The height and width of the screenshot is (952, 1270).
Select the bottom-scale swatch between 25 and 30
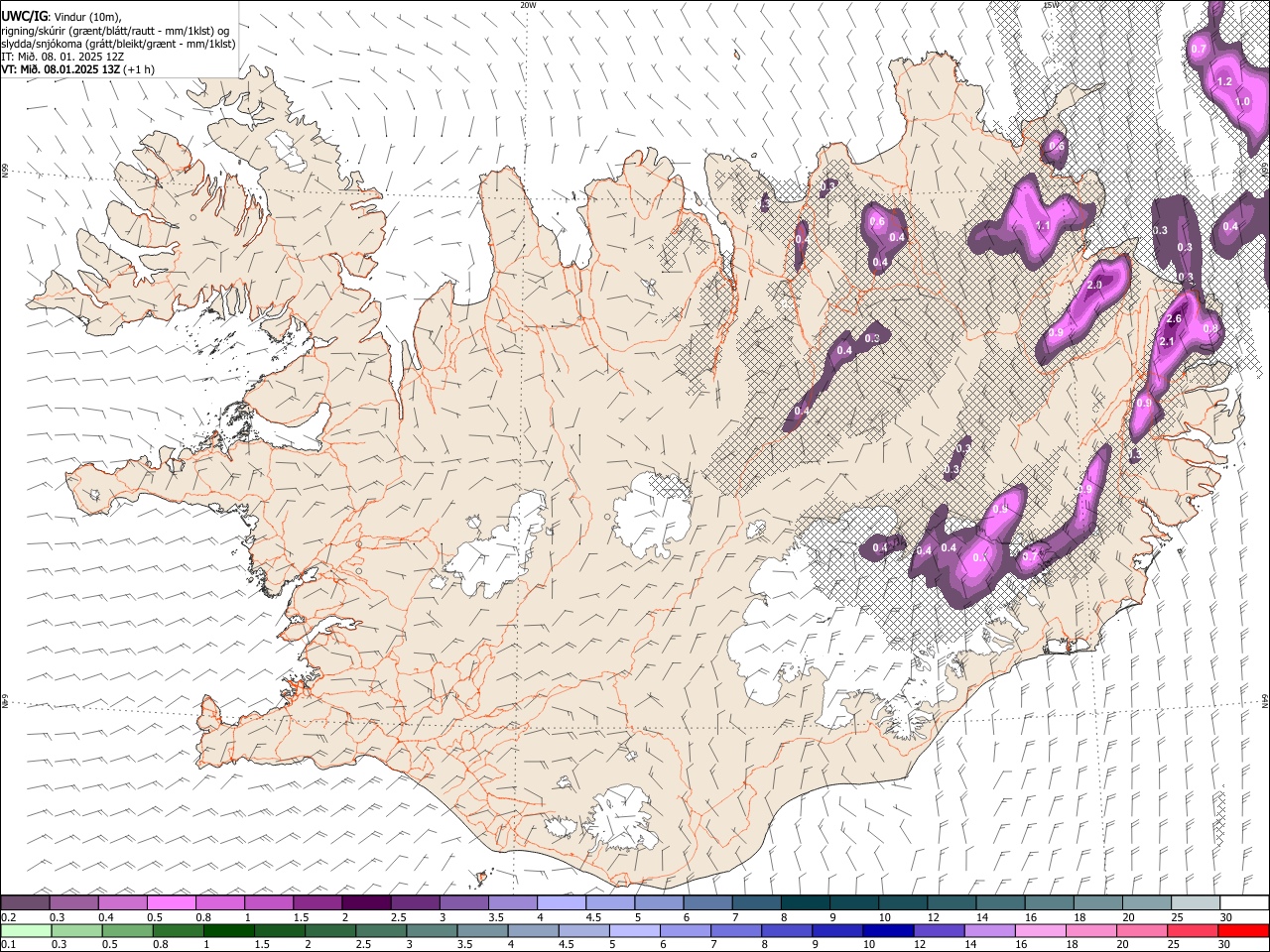click(x=1194, y=930)
